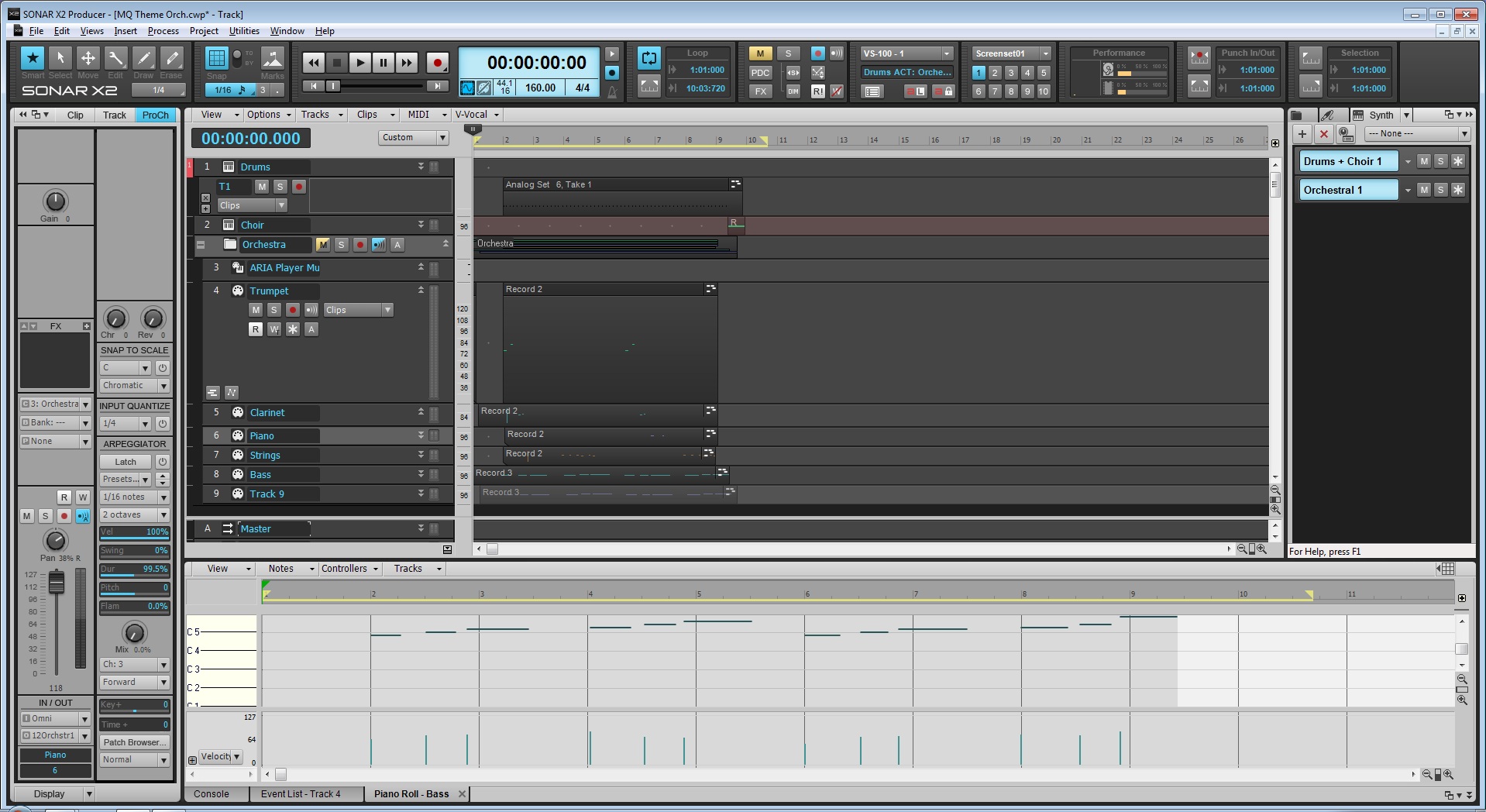Open the Utilities menu
The height and width of the screenshot is (812, 1486).
coord(244,31)
